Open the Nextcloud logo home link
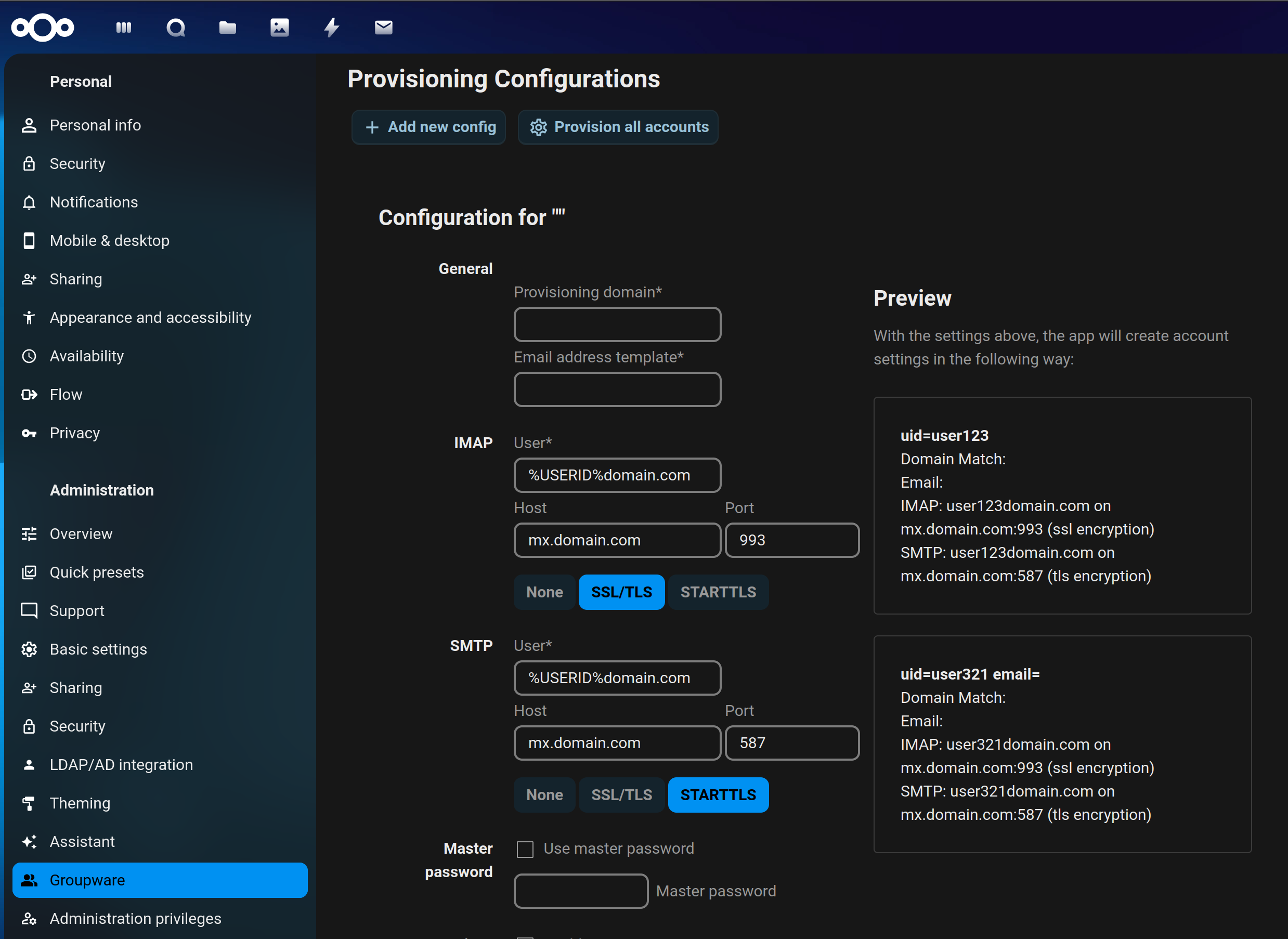 coord(43,27)
